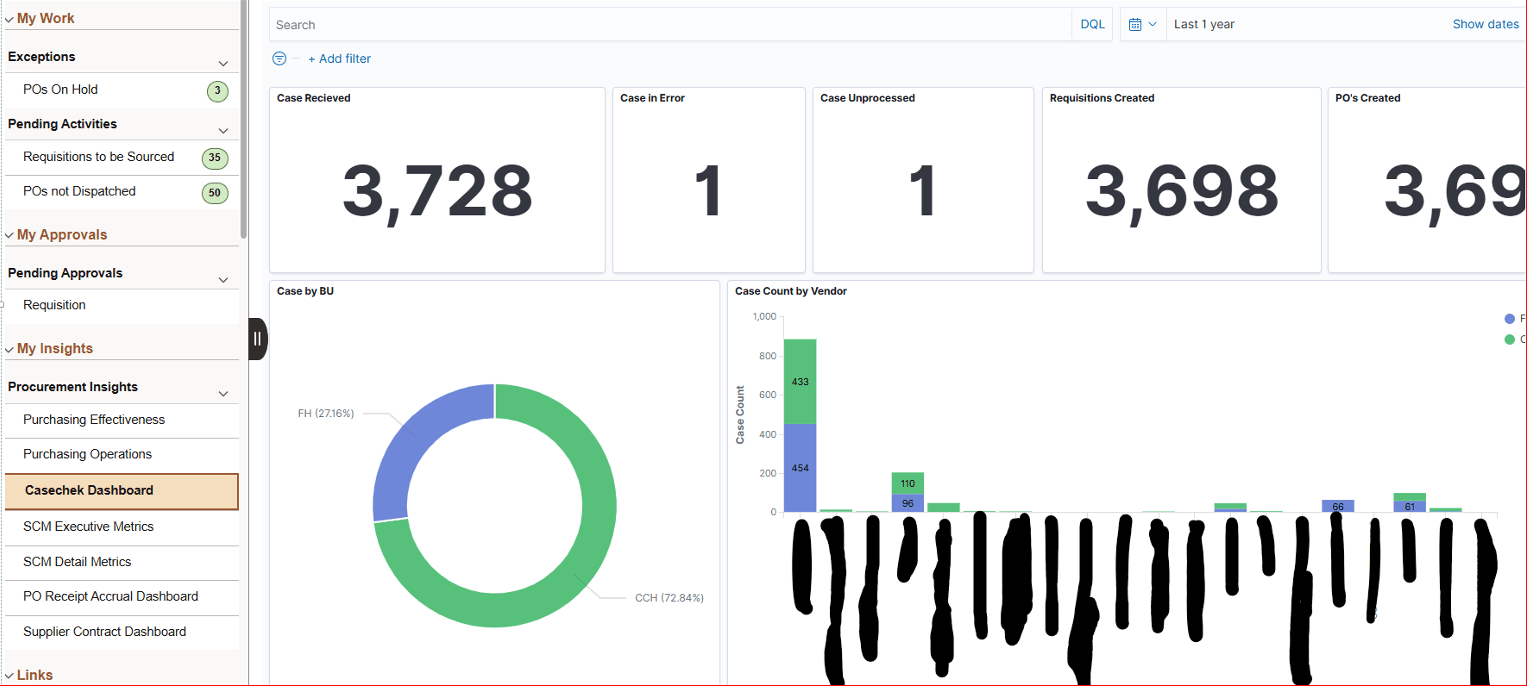
Task: Collapse the My Insights section
Action: [x=9, y=349]
